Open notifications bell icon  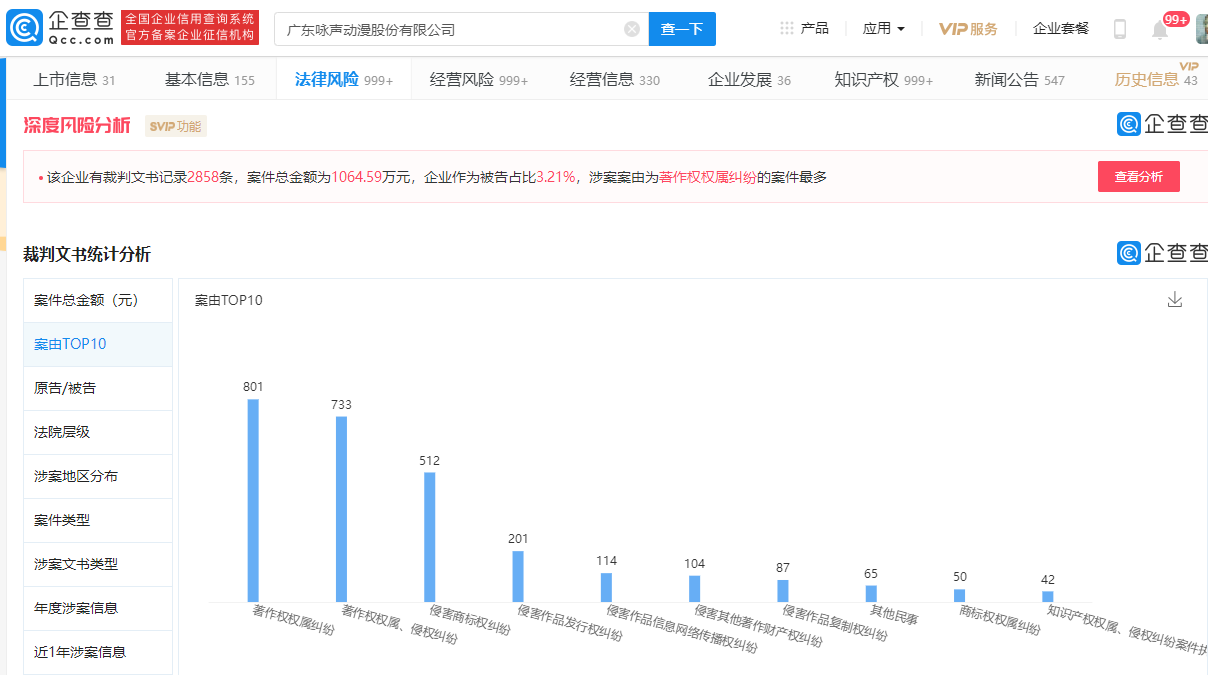[1160, 30]
